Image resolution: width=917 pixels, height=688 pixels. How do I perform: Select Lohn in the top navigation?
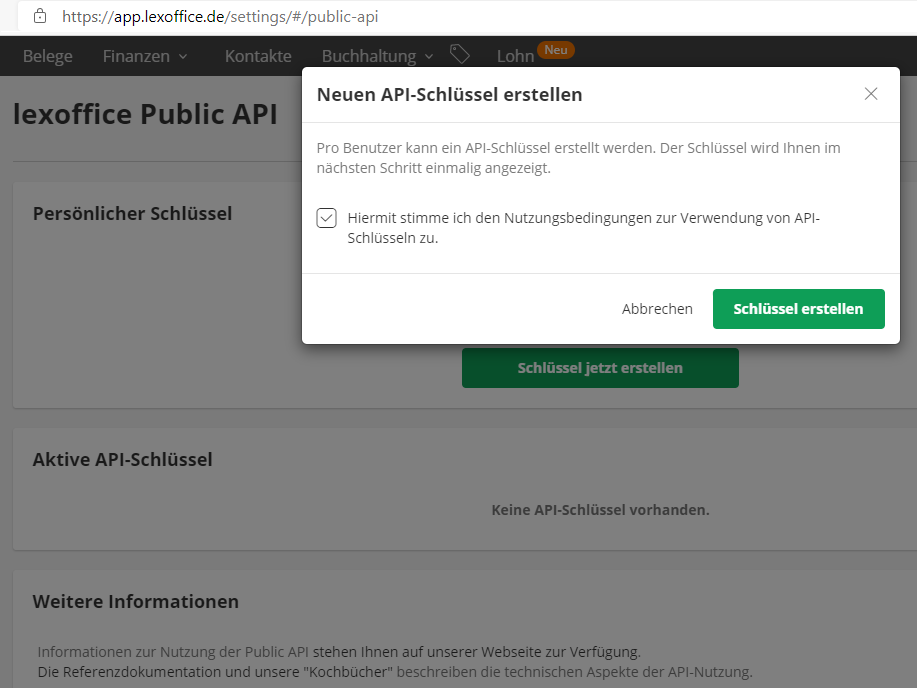click(x=513, y=56)
